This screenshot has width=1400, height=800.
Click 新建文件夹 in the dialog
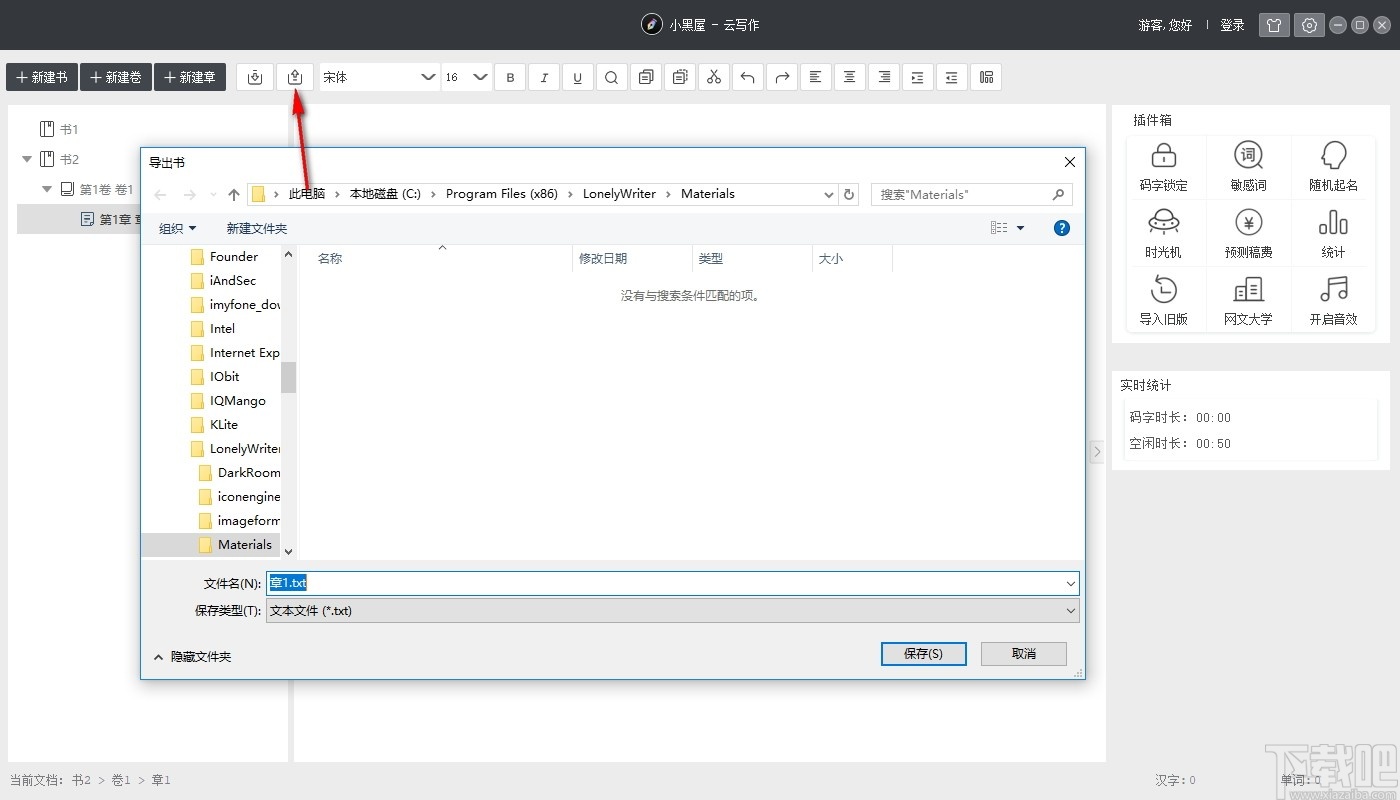click(257, 228)
